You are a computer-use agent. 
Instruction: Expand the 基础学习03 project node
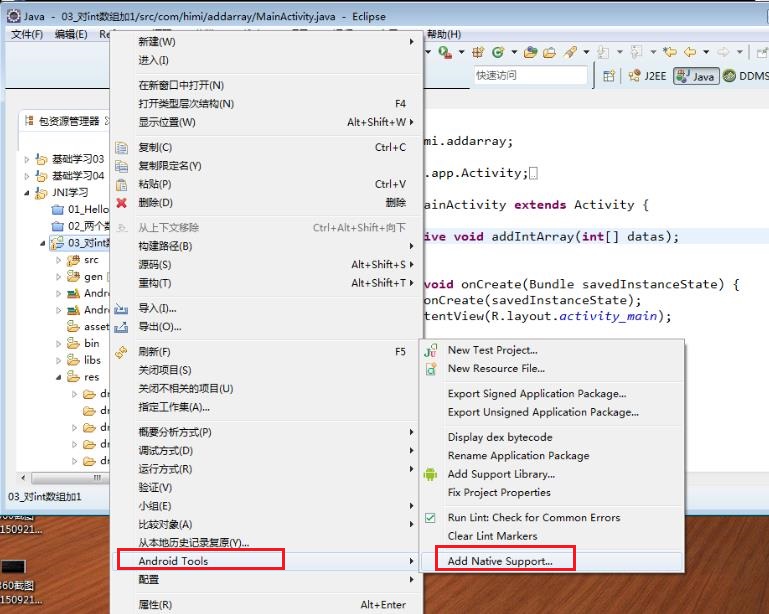pos(26,159)
